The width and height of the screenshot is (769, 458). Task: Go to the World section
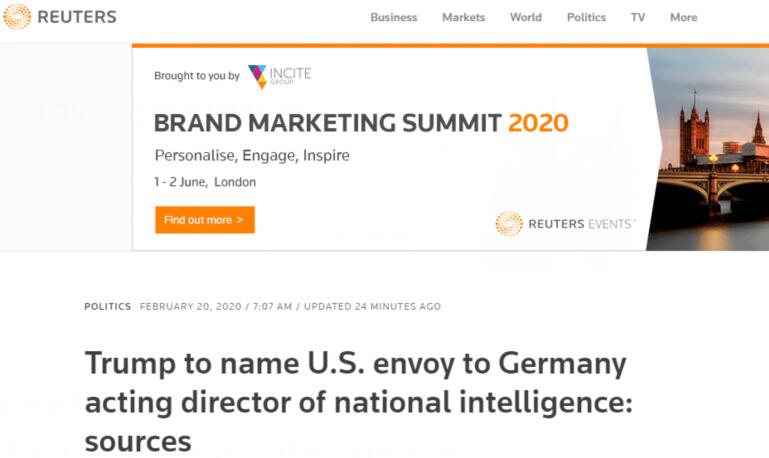[526, 17]
